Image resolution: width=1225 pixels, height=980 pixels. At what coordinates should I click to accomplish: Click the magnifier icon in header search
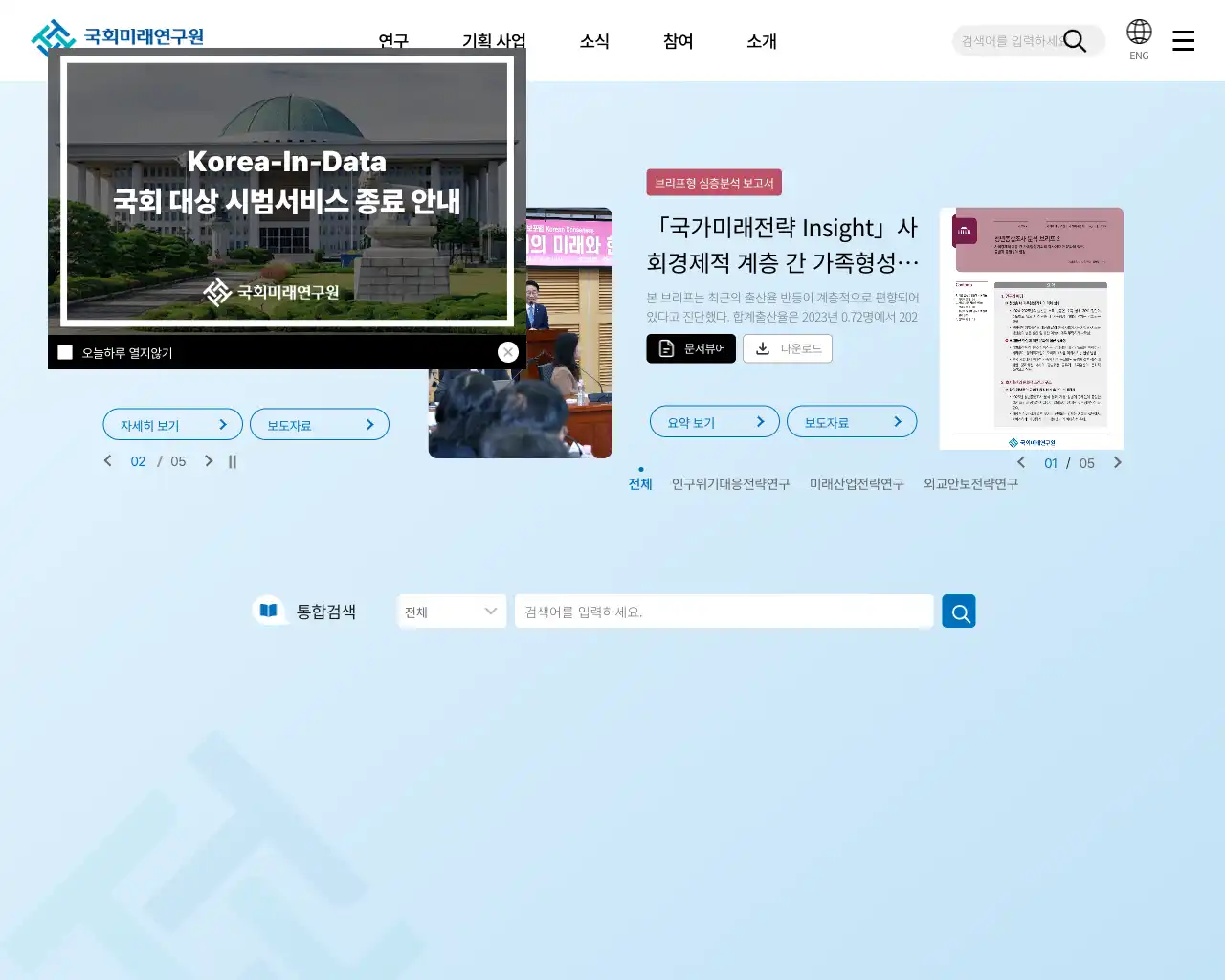1075,41
